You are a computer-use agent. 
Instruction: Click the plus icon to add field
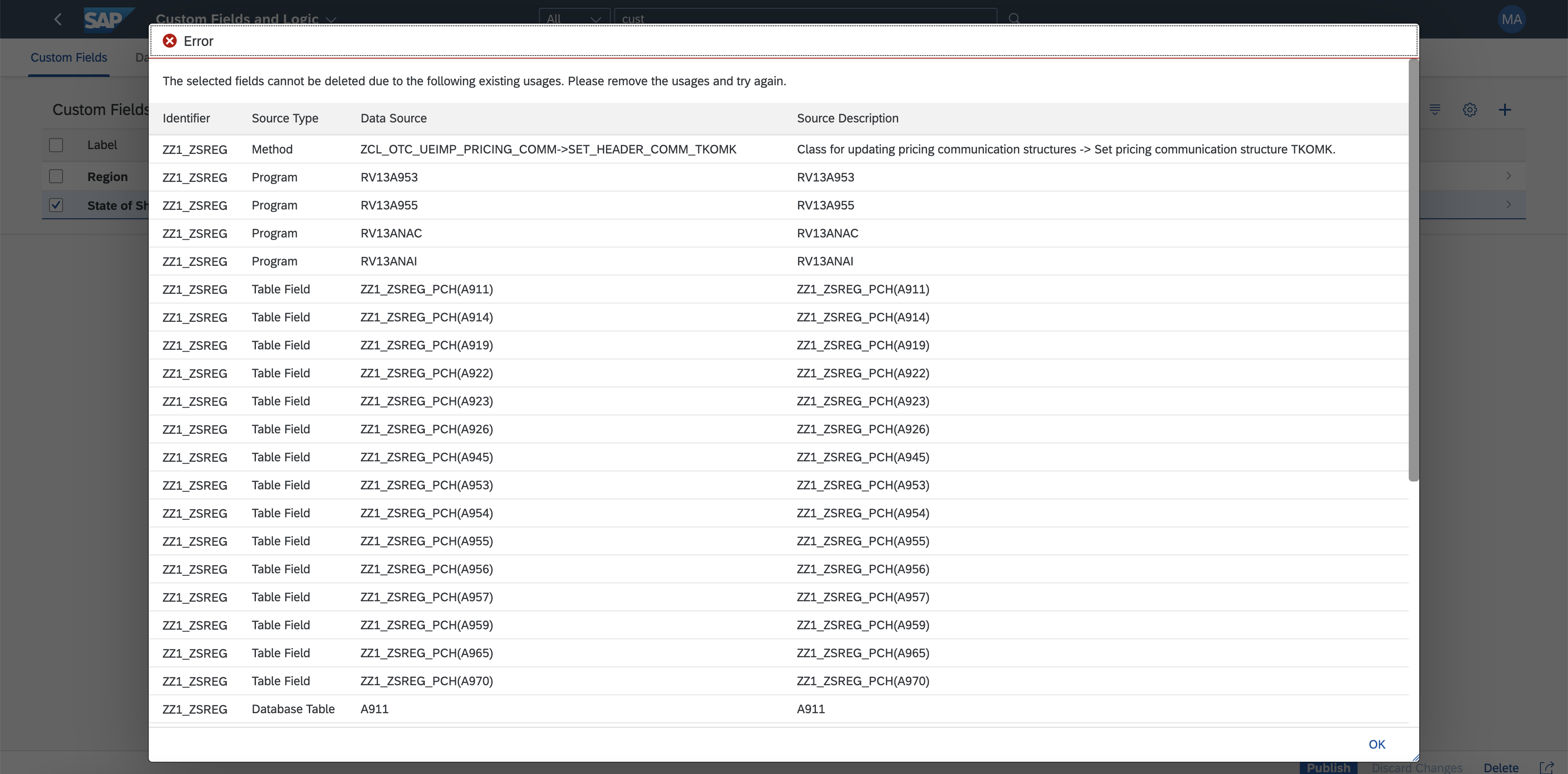pyautogui.click(x=1505, y=110)
